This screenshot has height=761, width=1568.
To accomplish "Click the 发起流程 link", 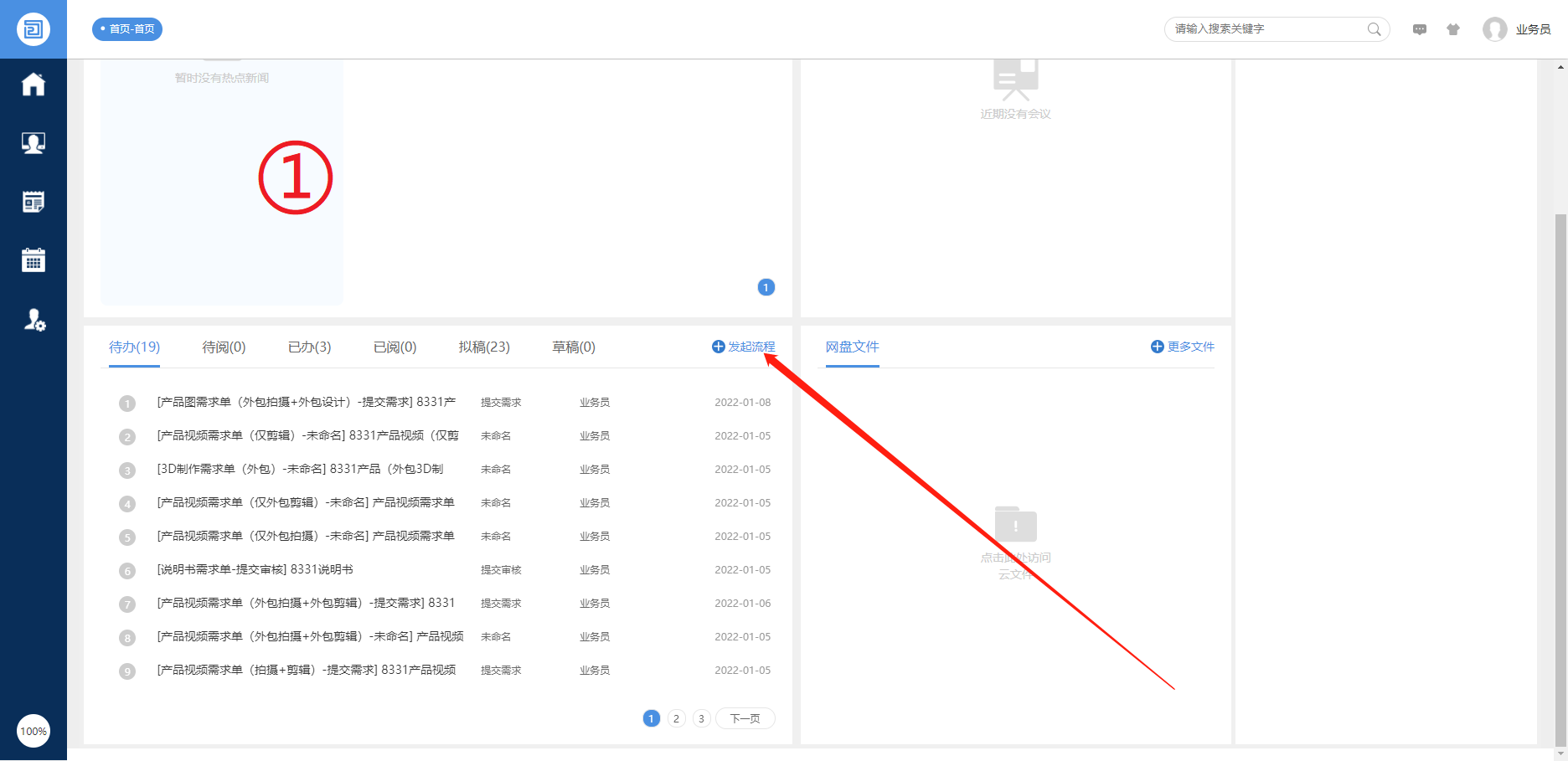I will [x=744, y=347].
